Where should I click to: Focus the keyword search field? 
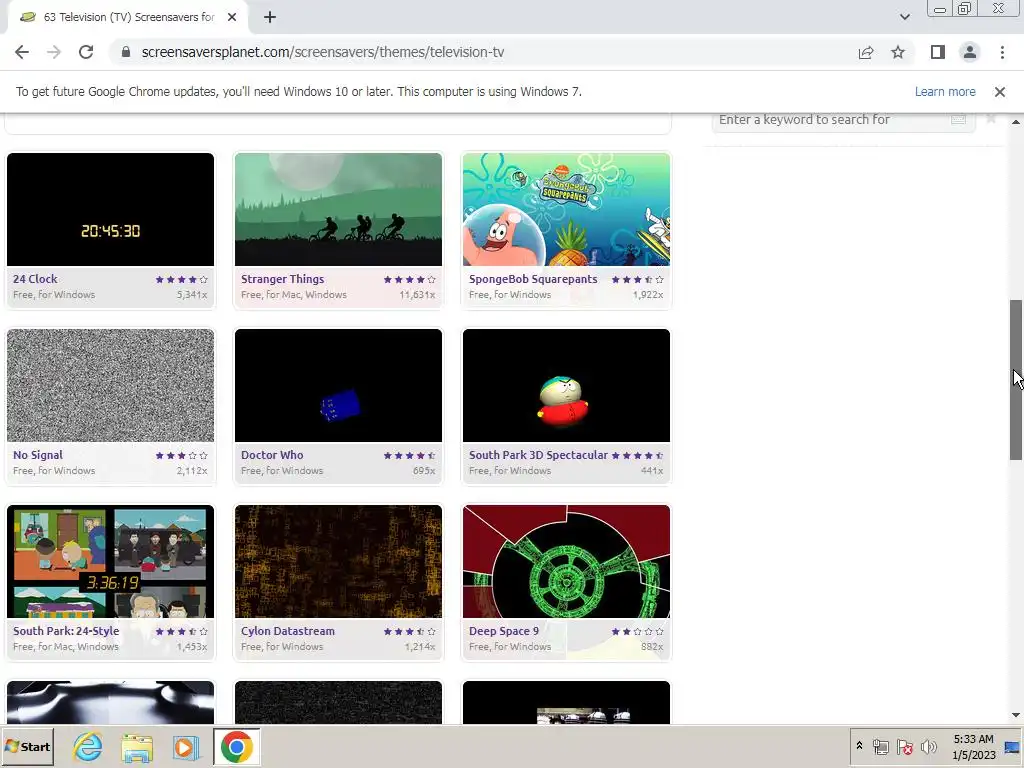[842, 120]
